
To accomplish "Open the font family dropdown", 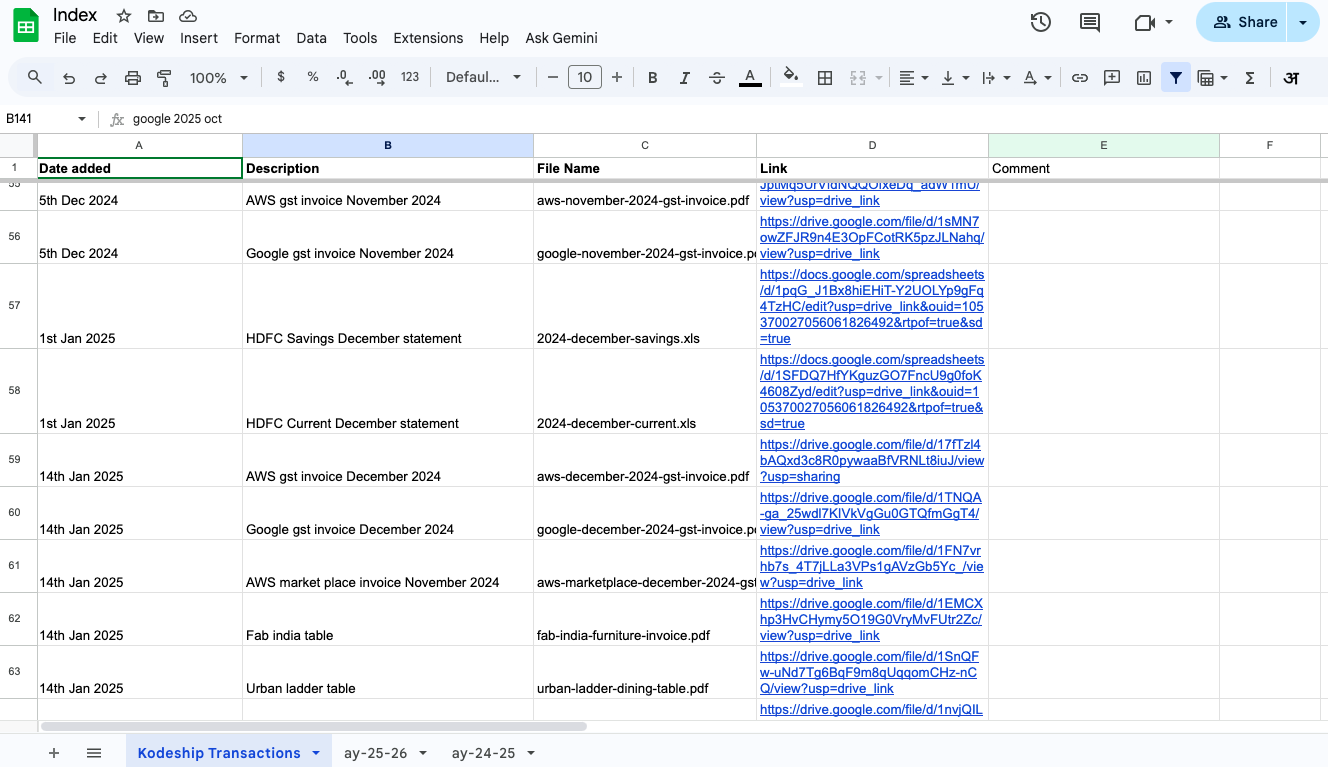I will 484,78.
